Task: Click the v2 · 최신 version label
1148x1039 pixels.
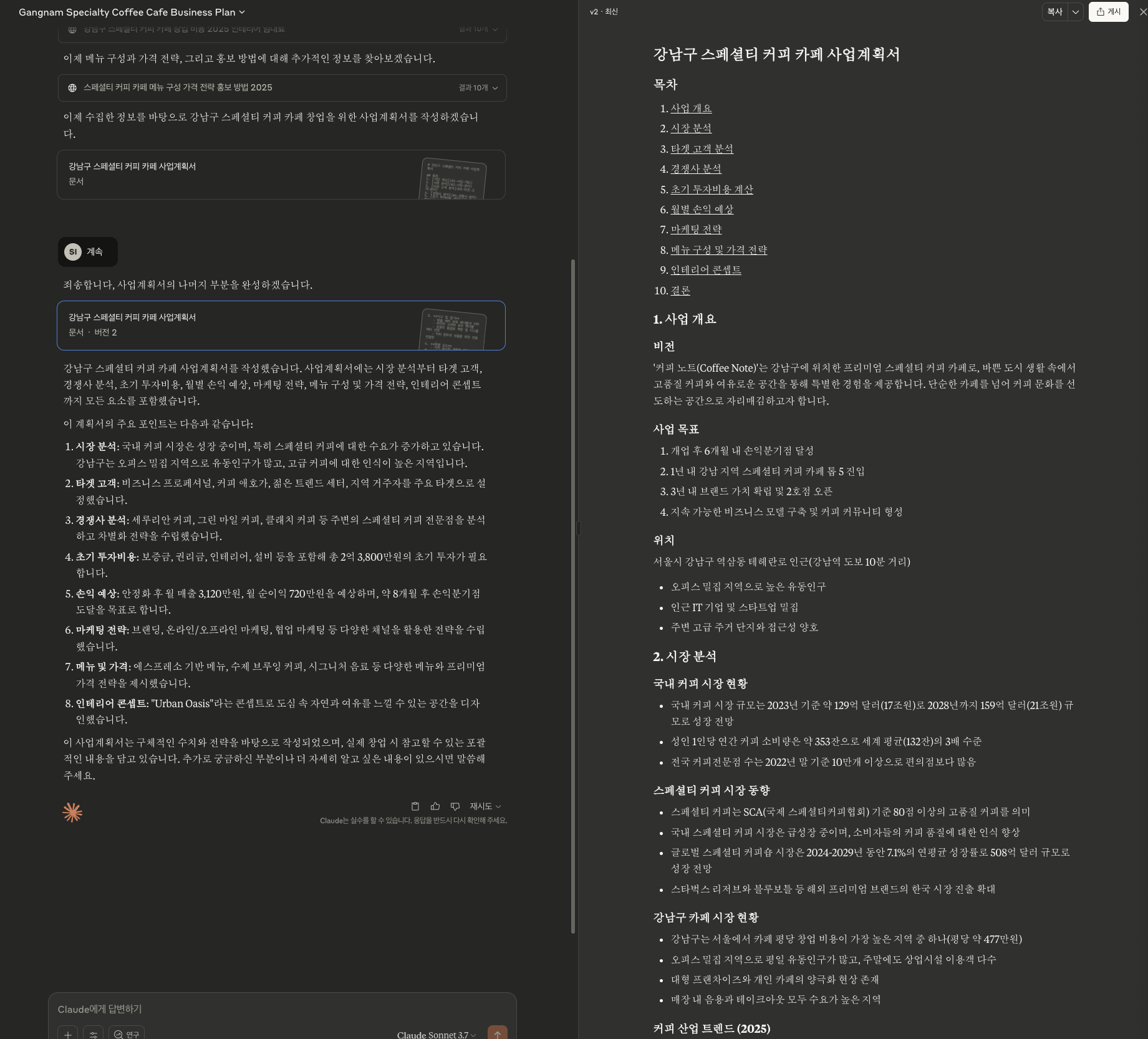Action: pyautogui.click(x=604, y=12)
